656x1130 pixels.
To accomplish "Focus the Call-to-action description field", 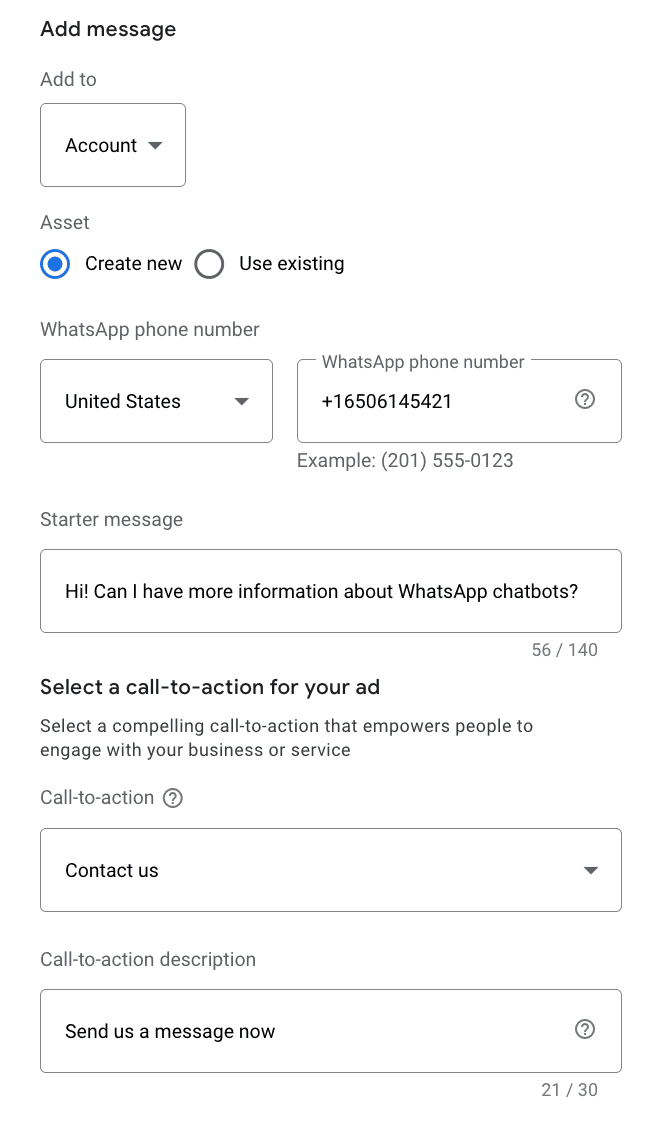I will click(x=310, y=1031).
